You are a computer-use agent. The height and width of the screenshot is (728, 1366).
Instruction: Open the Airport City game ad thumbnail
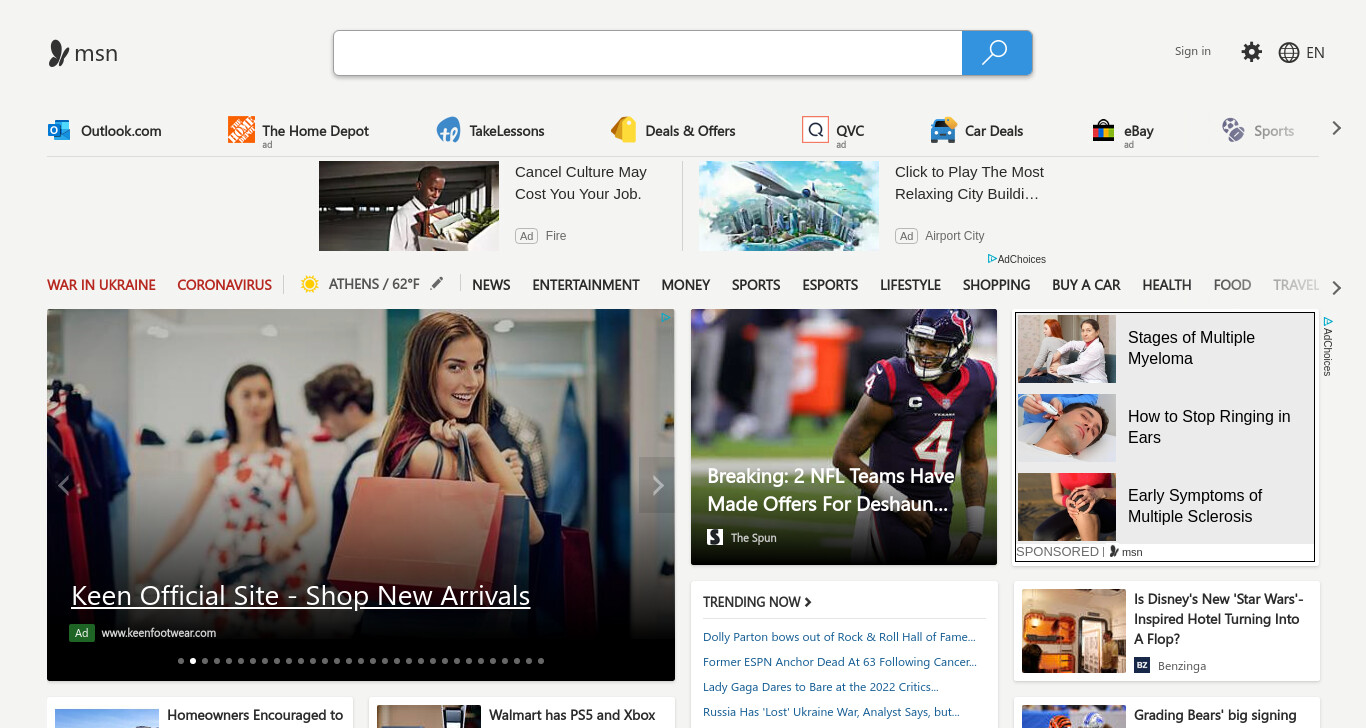(789, 206)
